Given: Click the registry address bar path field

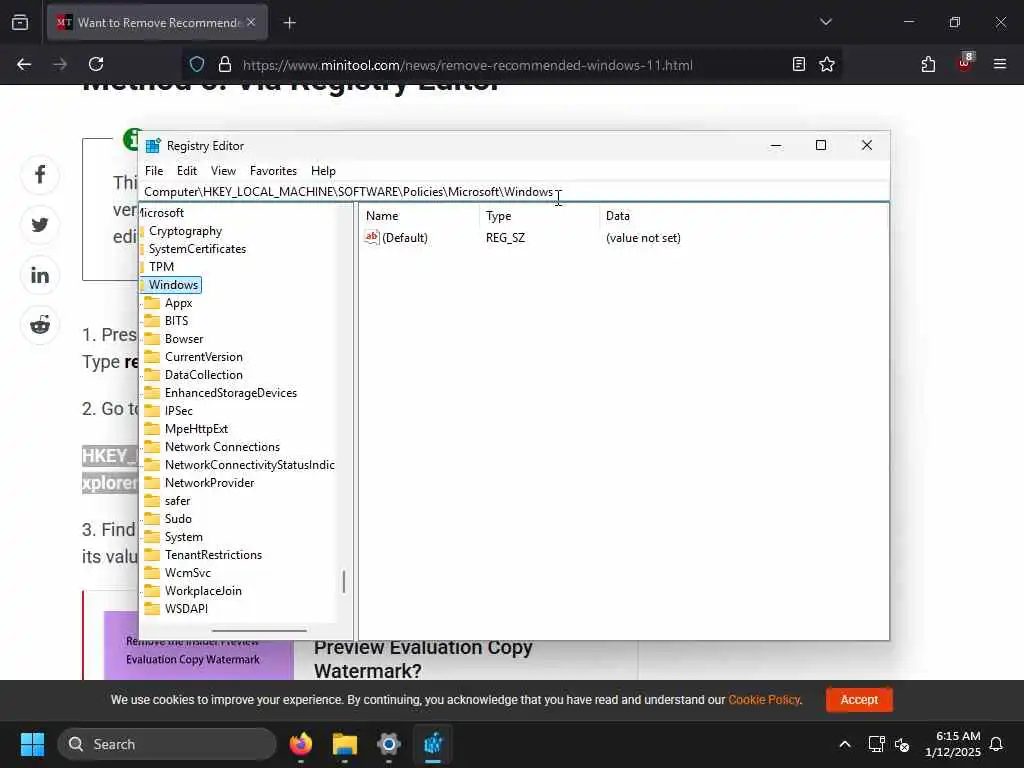Looking at the screenshot, I should click(x=514, y=191).
